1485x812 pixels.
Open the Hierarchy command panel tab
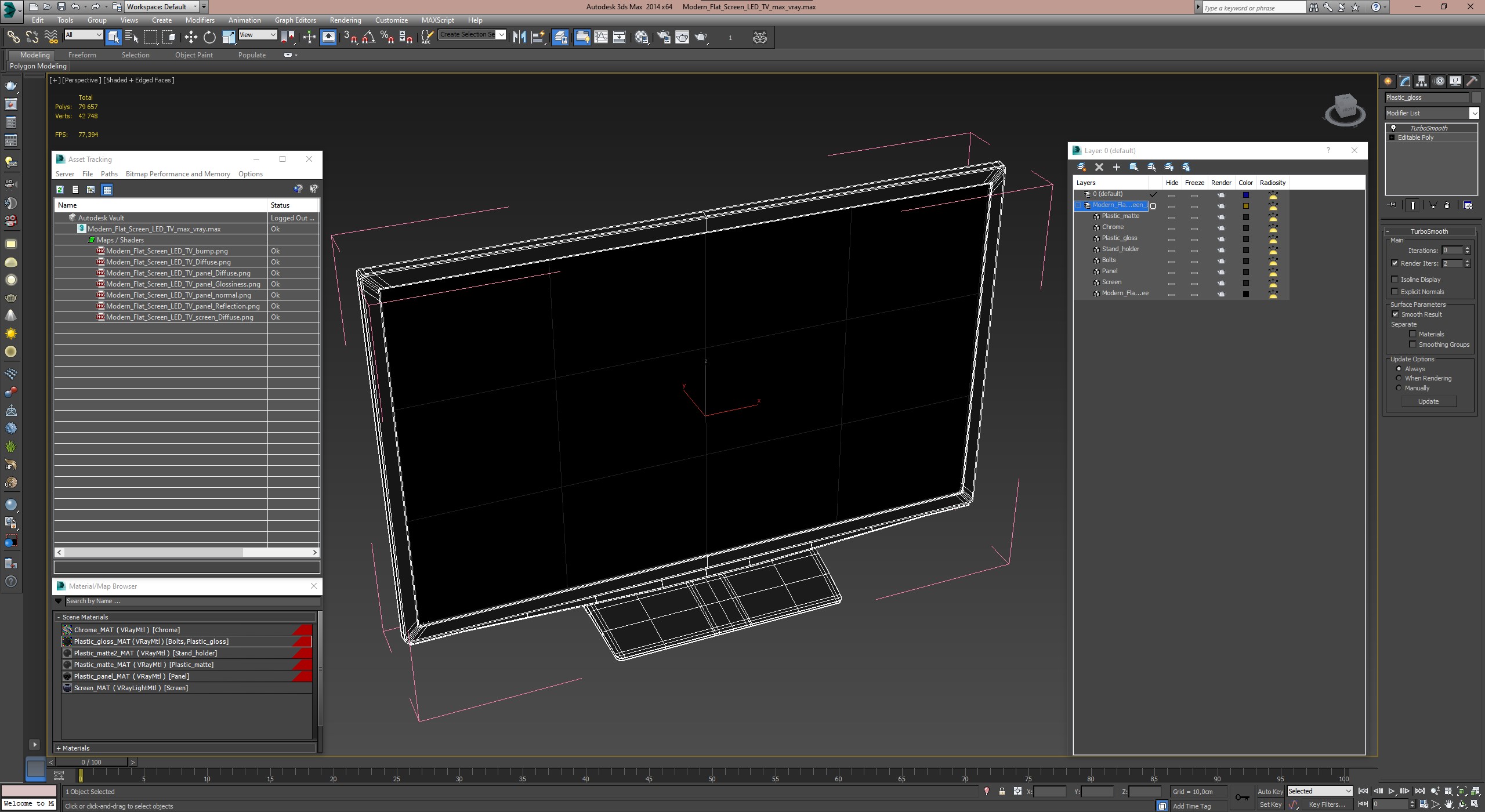click(1421, 81)
